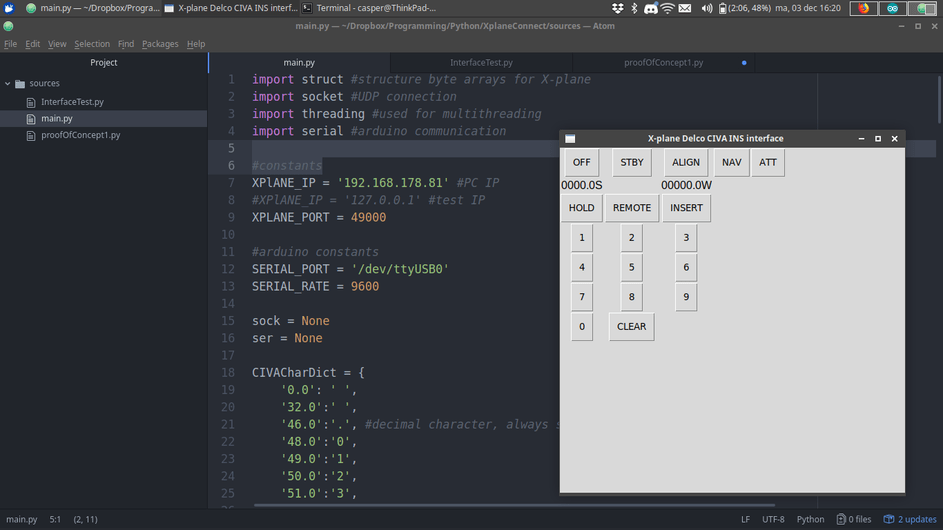Open Arduino IDE from the panel
The height and width of the screenshot is (530, 943).
click(892, 8)
